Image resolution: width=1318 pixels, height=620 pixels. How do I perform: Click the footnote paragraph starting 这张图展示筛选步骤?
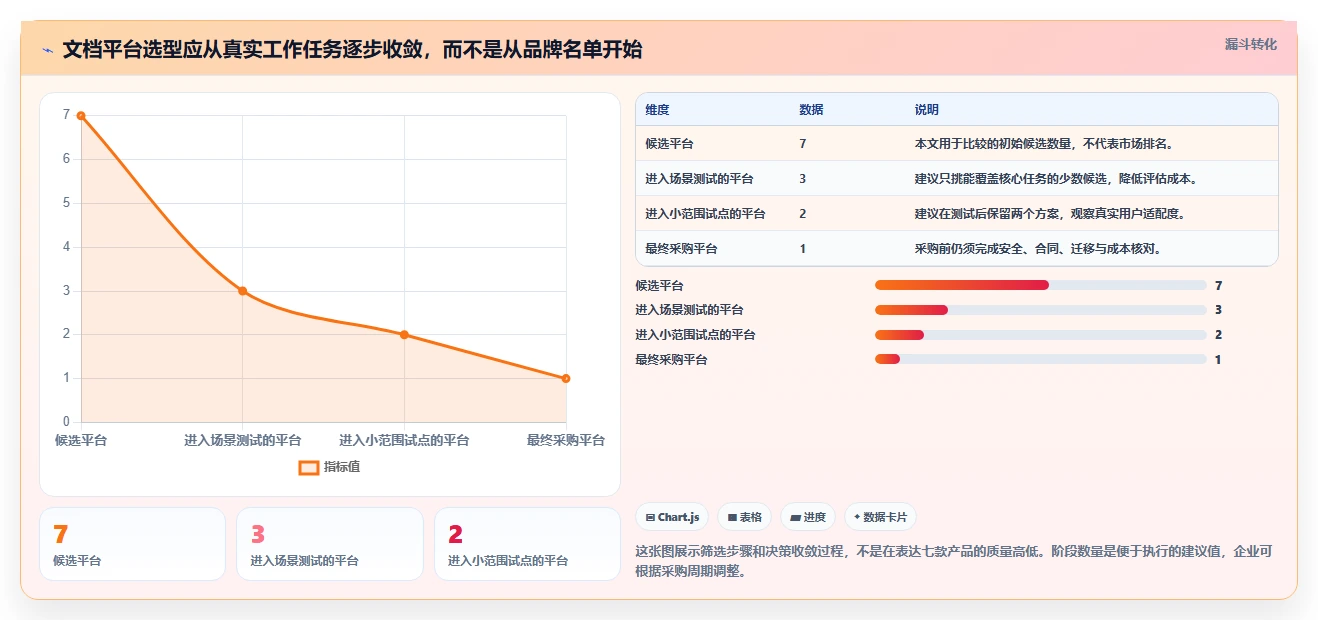coord(953,562)
